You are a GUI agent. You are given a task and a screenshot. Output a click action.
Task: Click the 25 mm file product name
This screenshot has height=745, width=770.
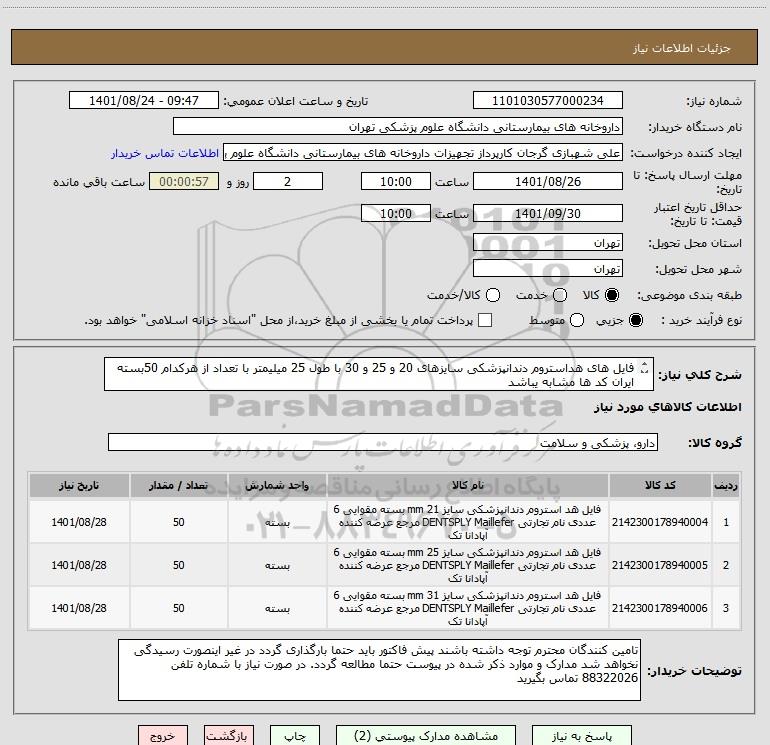click(468, 565)
